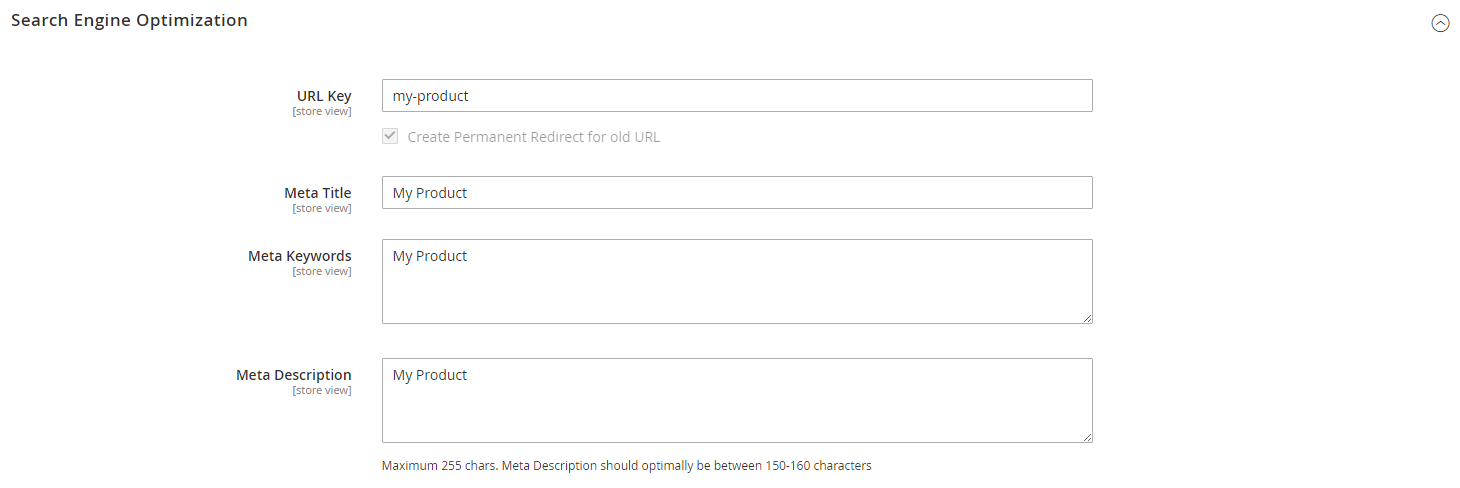Click the Meta Description resize grip
This screenshot has height=488, width=1460.
1087,437
